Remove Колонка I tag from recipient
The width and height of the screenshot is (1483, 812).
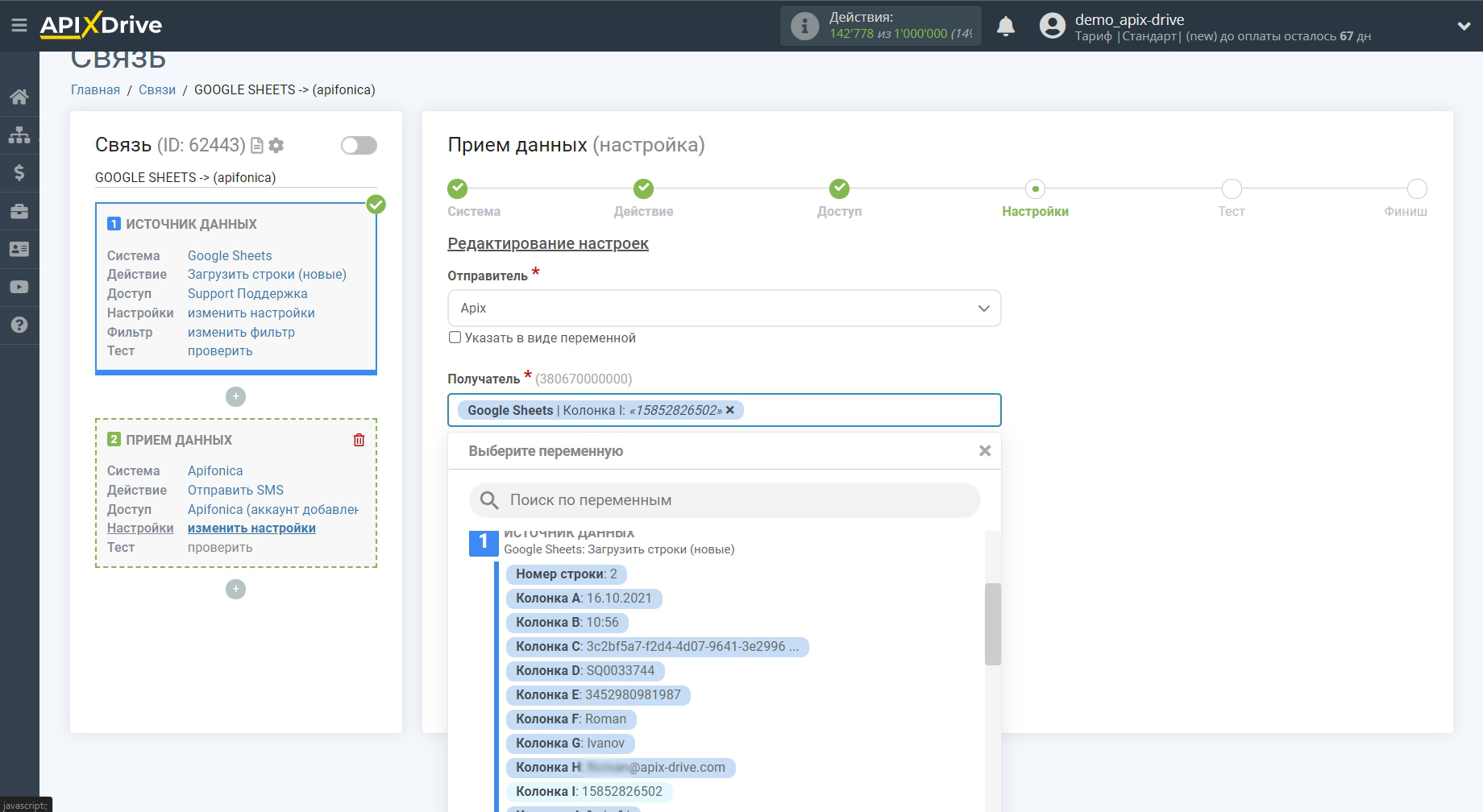tap(730, 410)
